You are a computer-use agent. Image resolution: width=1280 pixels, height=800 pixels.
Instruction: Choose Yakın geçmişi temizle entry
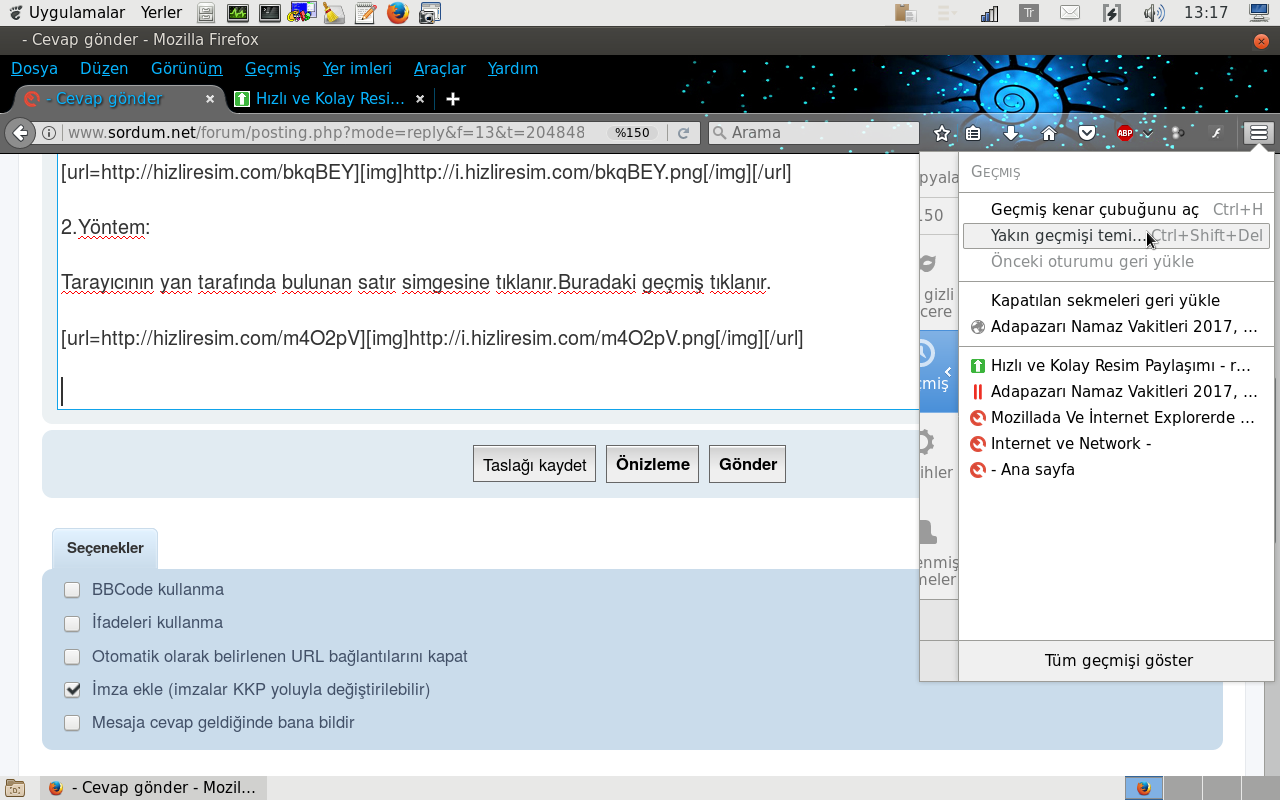pos(1116,235)
